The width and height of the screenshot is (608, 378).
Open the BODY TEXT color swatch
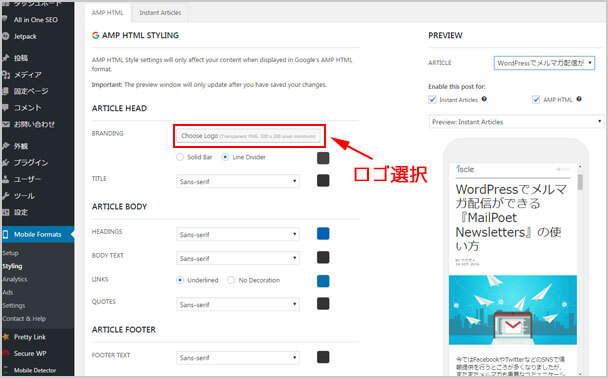tap(323, 257)
